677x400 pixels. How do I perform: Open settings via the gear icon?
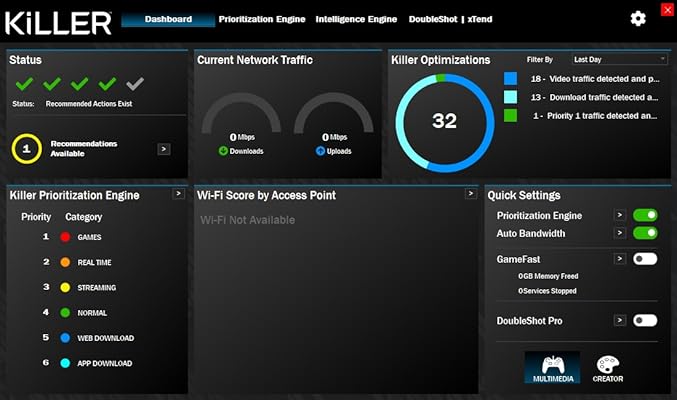[638, 19]
